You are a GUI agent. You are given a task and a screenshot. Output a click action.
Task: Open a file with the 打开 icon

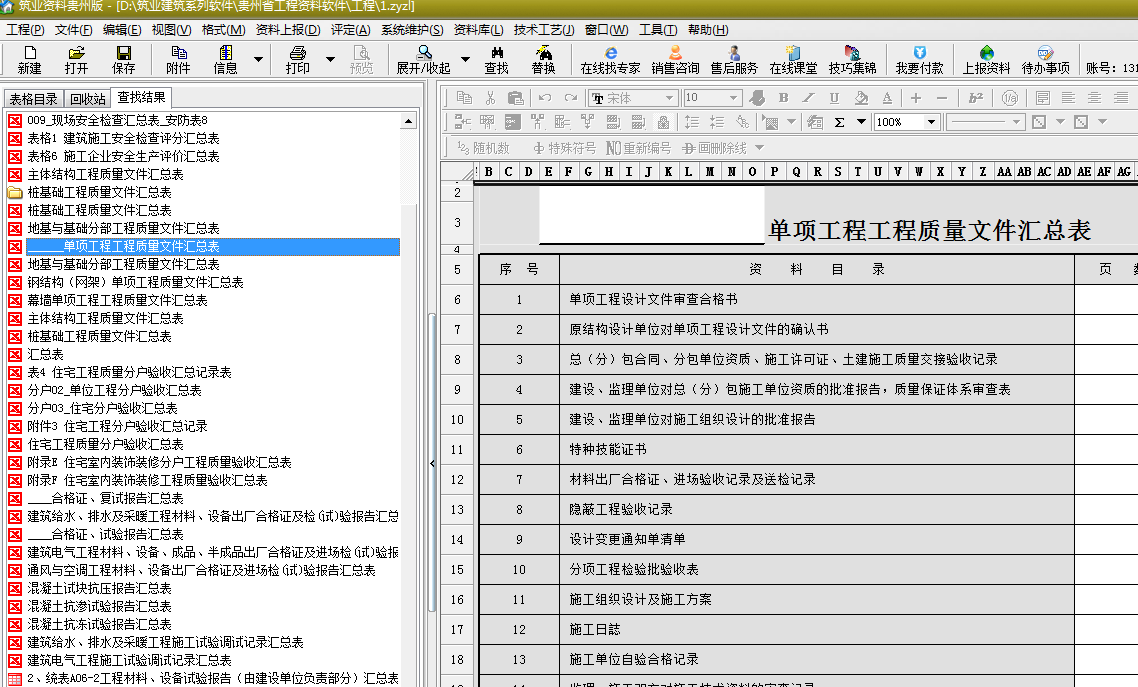point(76,60)
